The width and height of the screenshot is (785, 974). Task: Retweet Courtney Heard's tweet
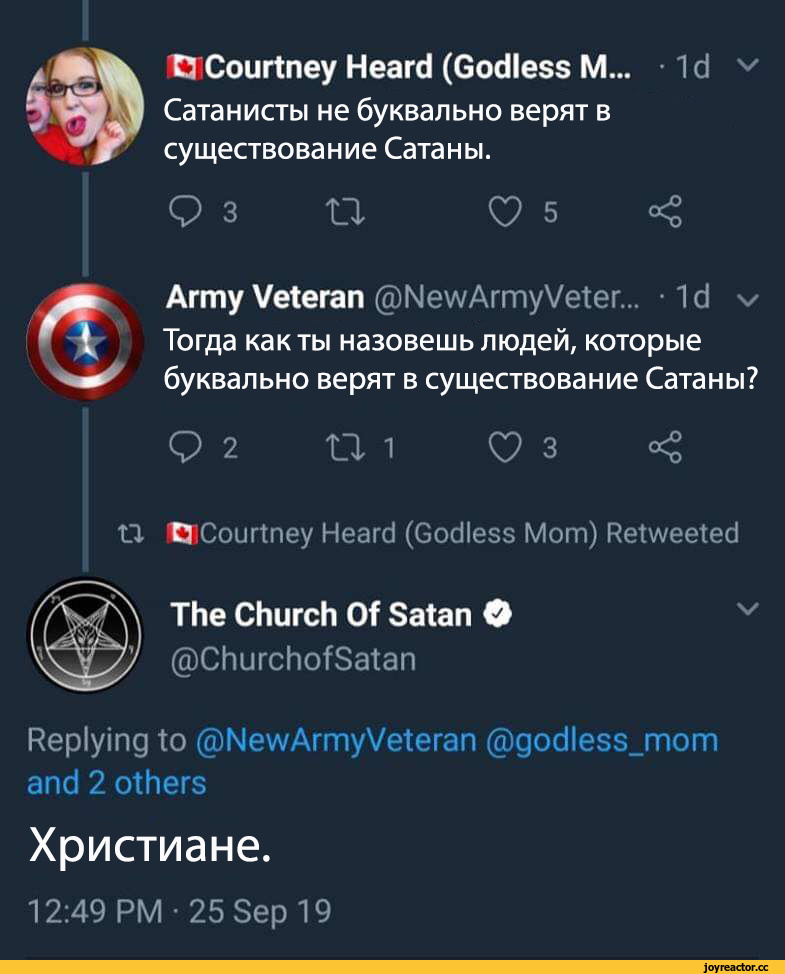[336, 210]
